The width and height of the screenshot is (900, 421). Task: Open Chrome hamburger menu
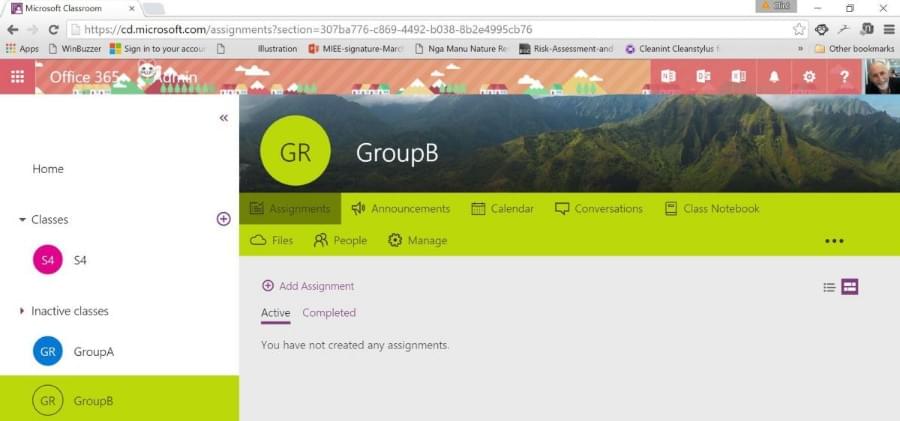click(889, 29)
